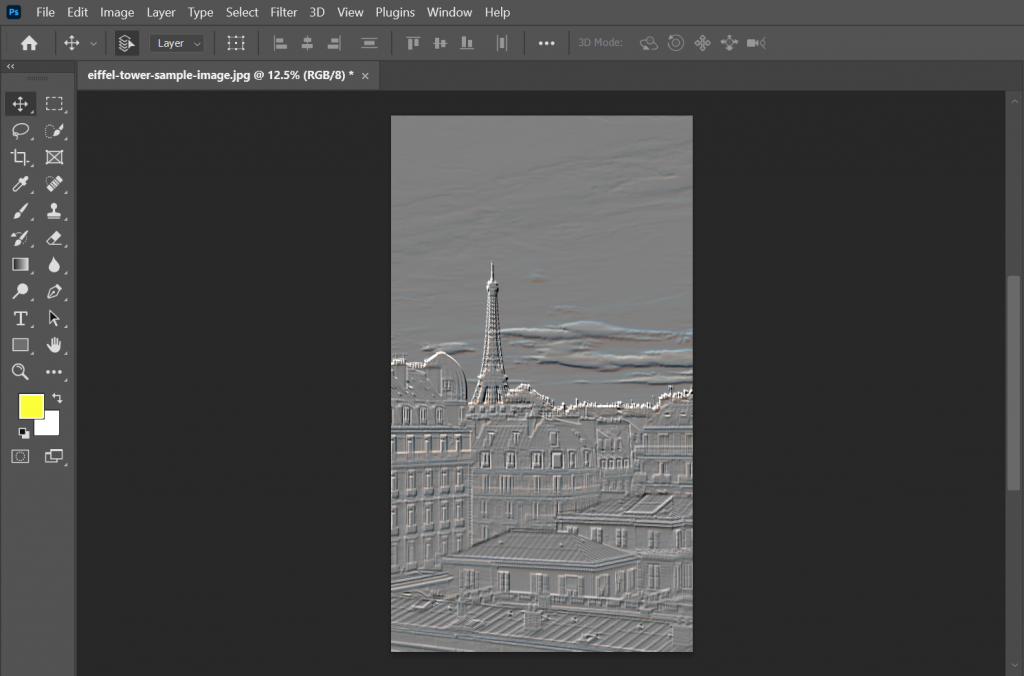Click the Home screen button
1024x676 pixels.
coord(28,42)
